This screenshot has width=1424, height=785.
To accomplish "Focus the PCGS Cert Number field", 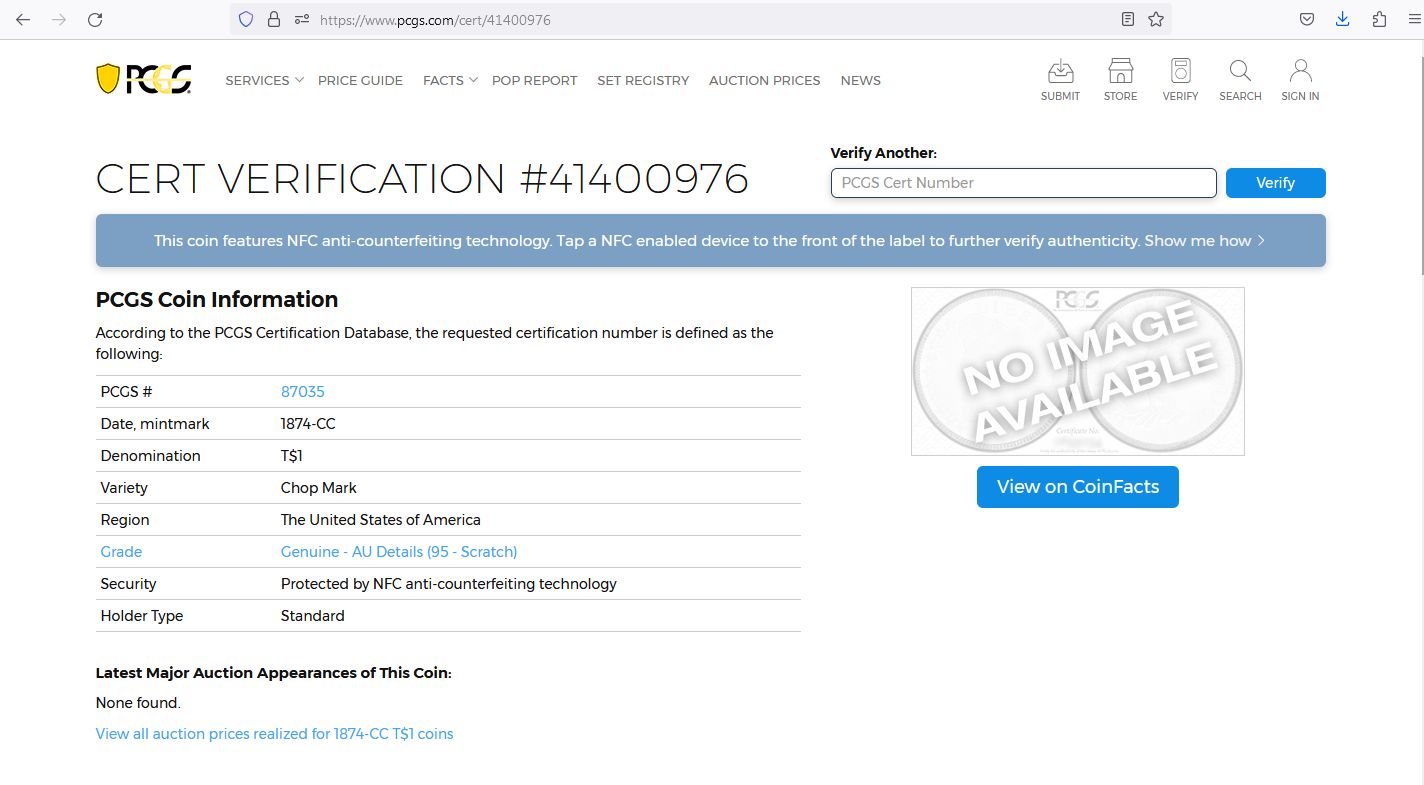I will tap(1023, 183).
